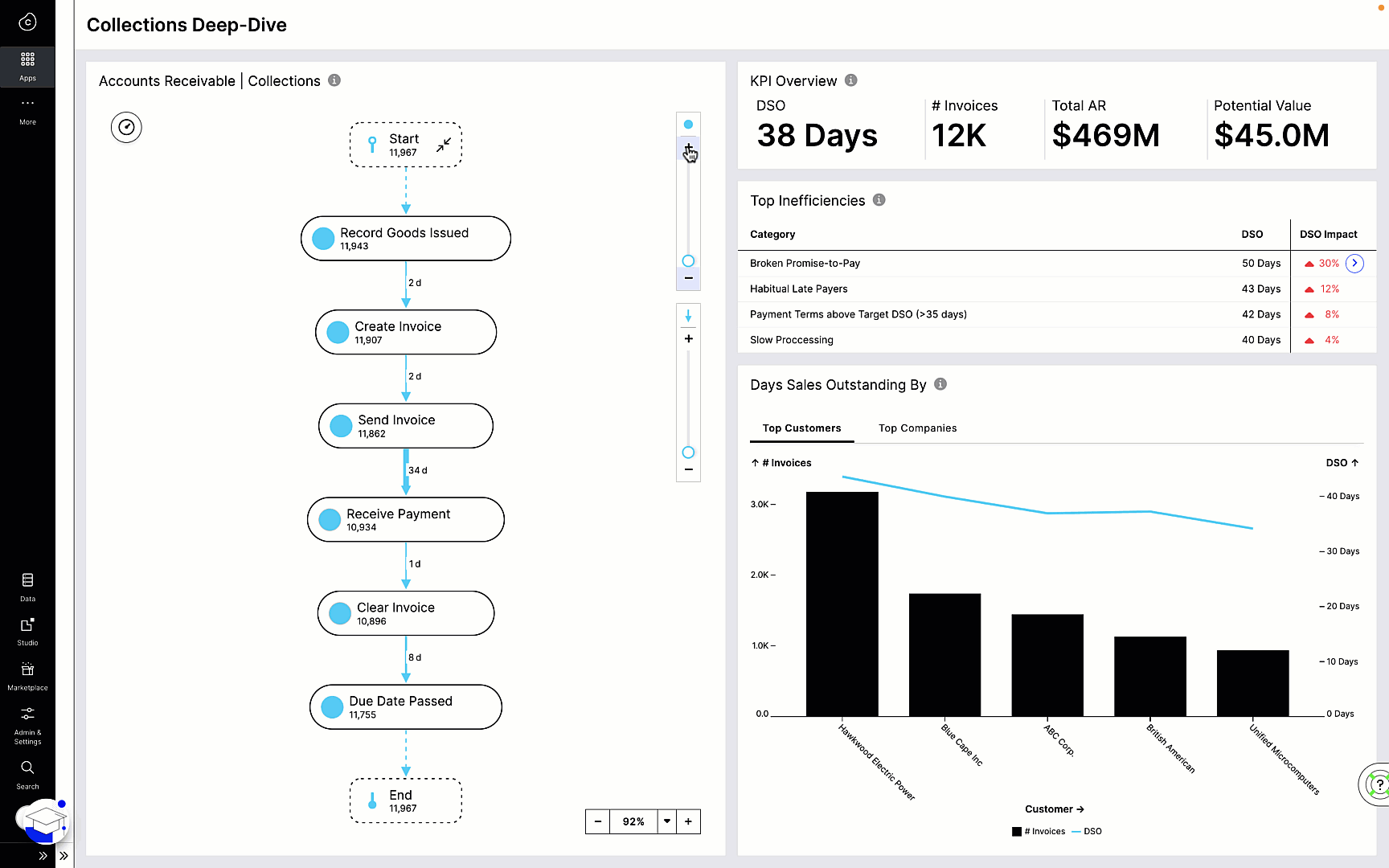Select the Top Customers tab
This screenshot has width=1389, height=868.
click(x=801, y=428)
